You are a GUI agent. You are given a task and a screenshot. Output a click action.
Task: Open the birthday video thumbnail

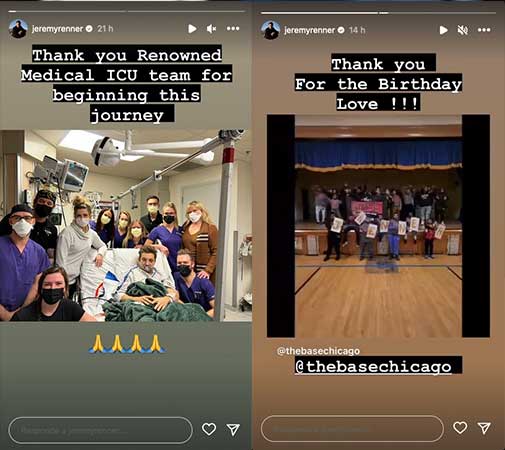click(x=378, y=226)
